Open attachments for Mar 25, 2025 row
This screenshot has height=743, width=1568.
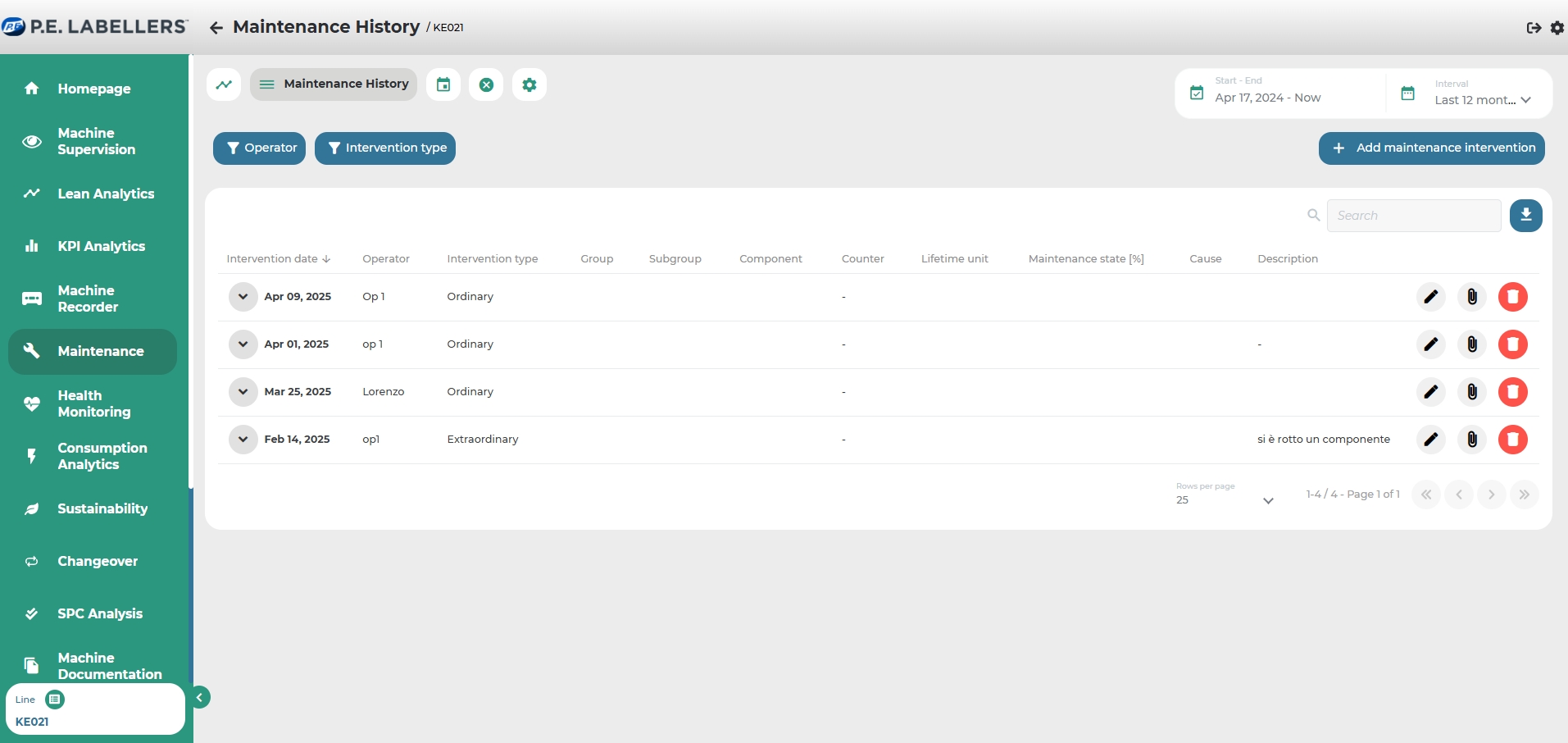(1472, 392)
